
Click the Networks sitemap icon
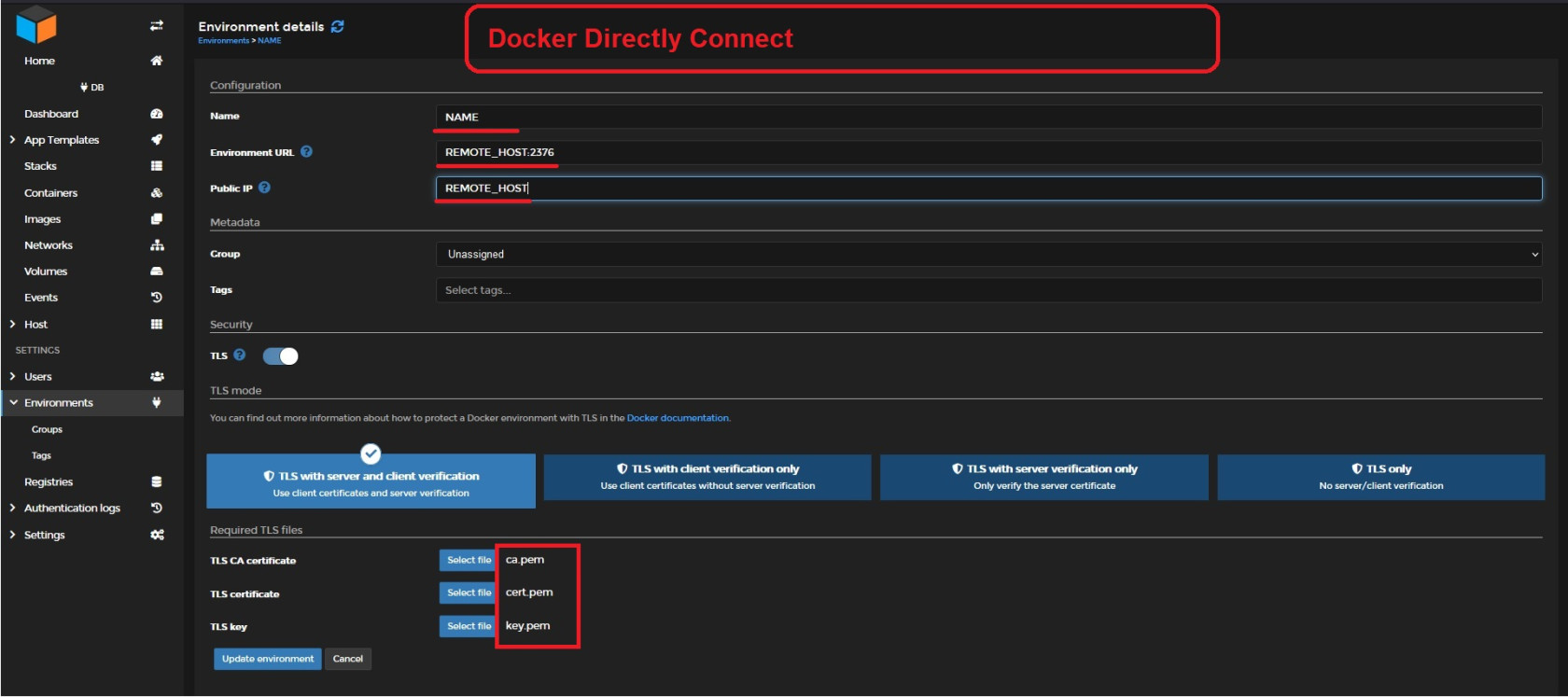pos(157,245)
